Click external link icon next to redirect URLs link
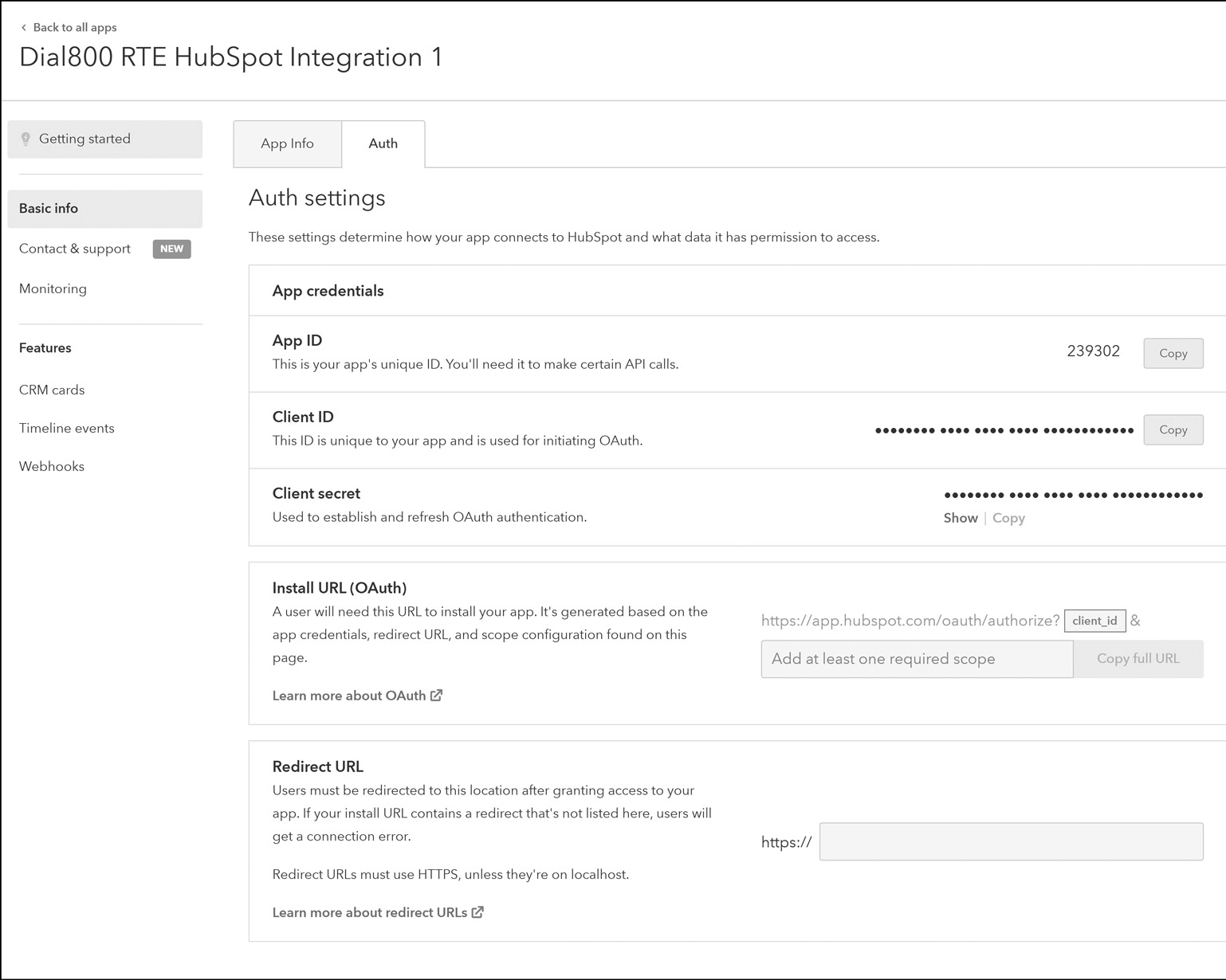This screenshot has height=980, width=1226. tap(477, 912)
